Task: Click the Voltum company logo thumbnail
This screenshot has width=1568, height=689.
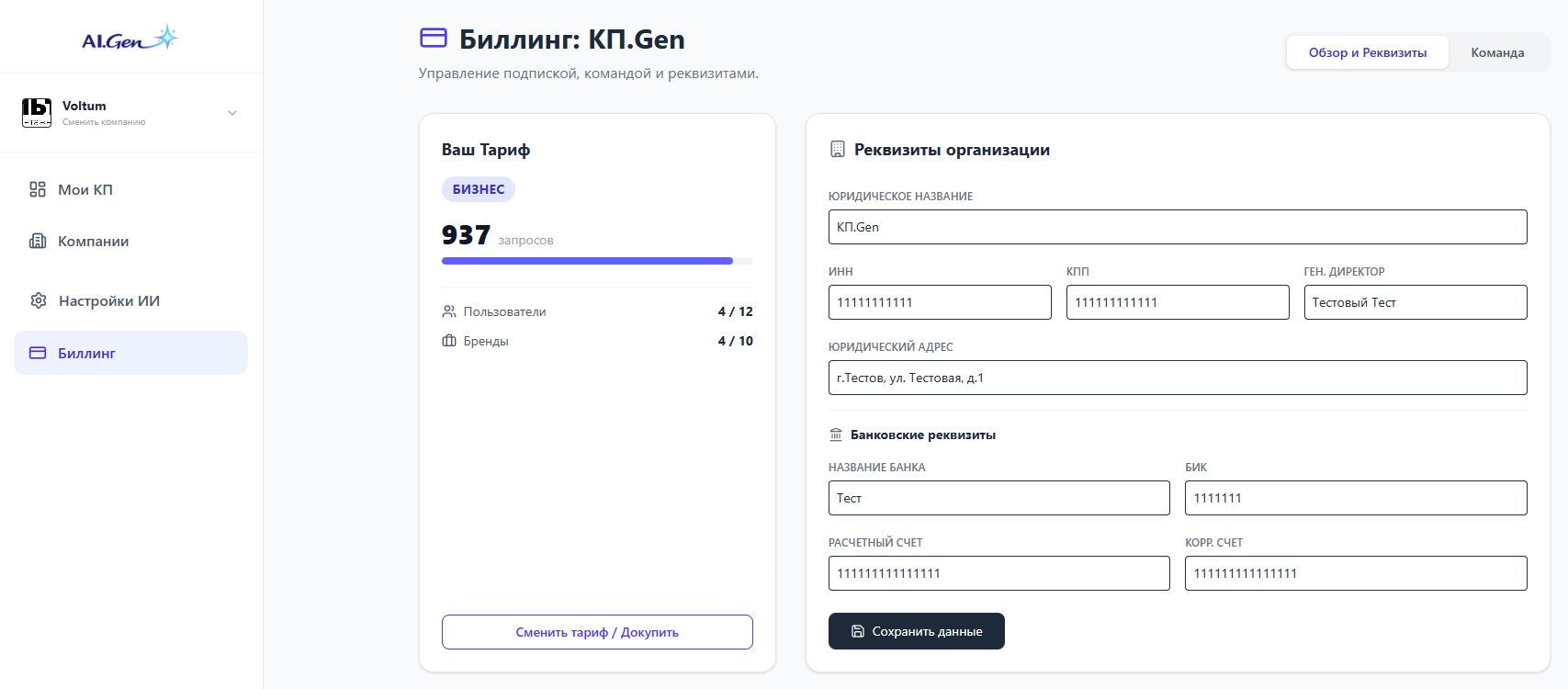Action: coord(37,112)
